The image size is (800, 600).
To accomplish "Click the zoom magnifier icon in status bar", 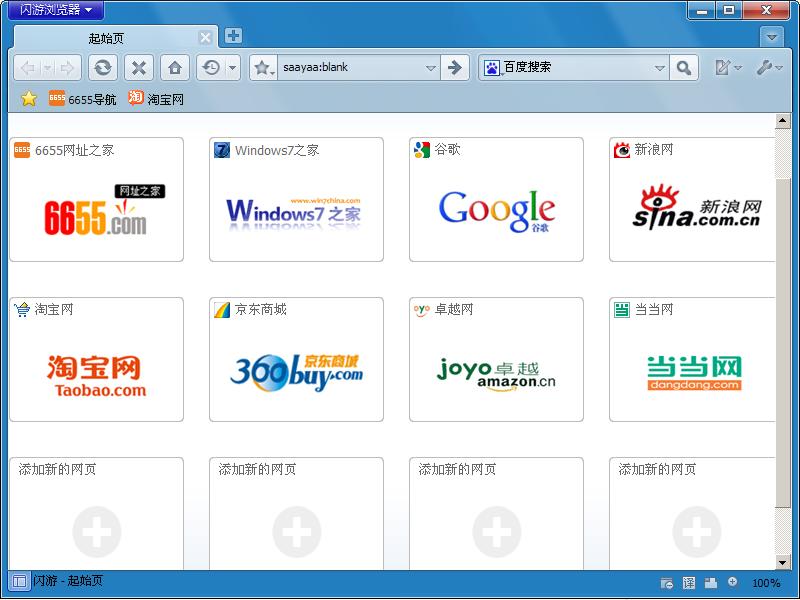I will click(x=733, y=583).
